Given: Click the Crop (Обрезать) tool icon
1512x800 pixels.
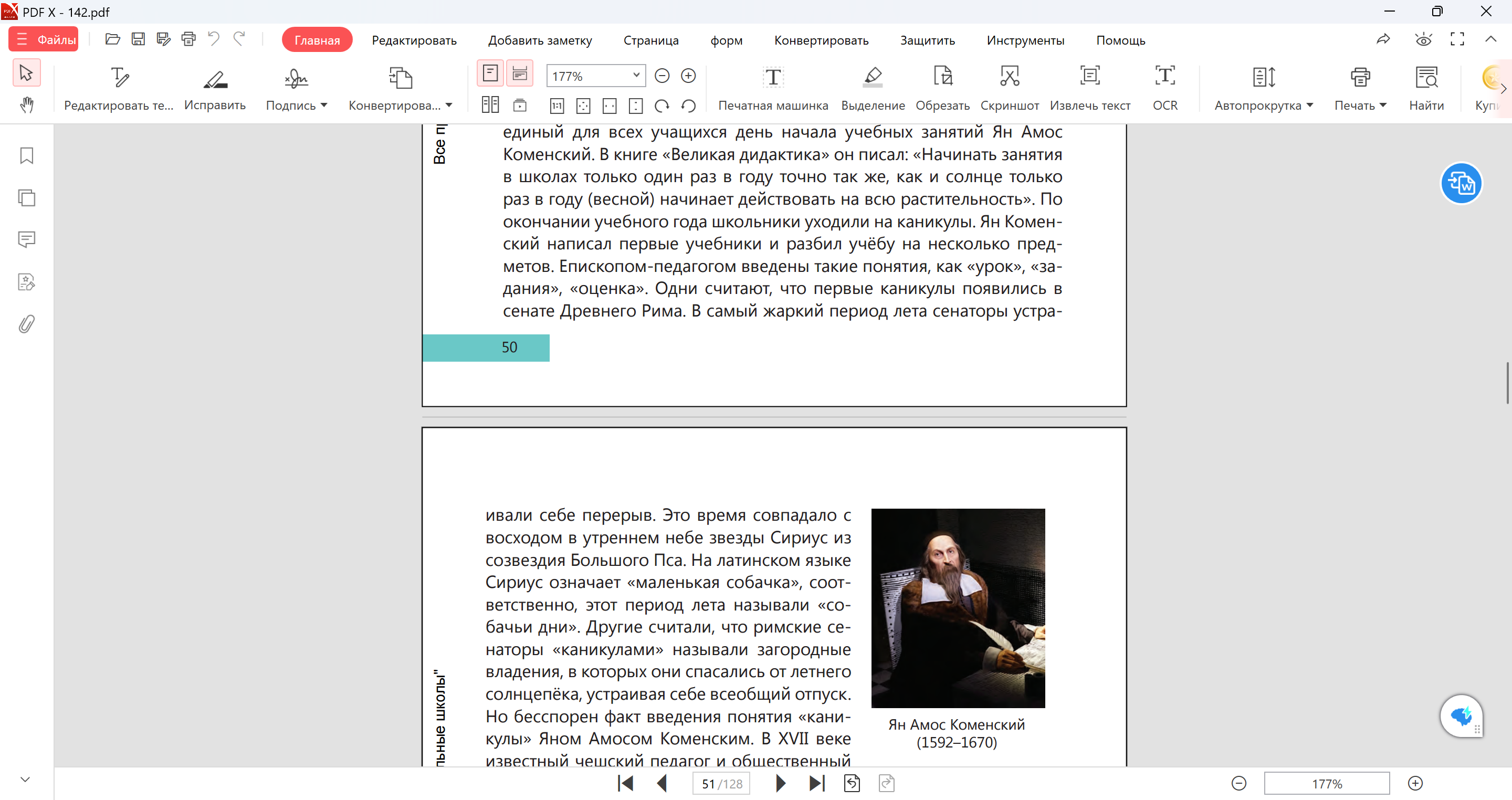Looking at the screenshot, I should [942, 76].
